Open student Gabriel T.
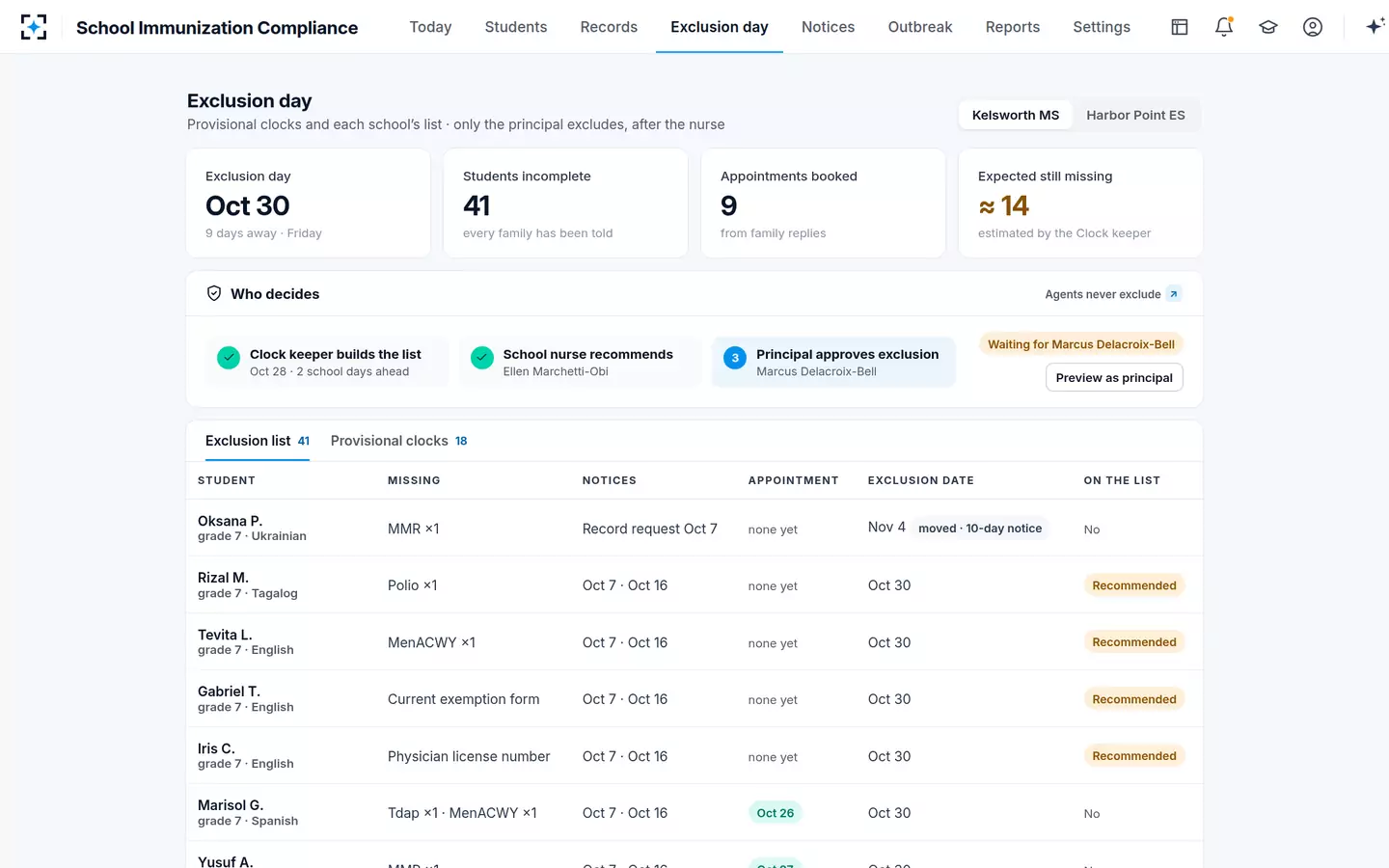This screenshot has width=1389, height=868. (229, 692)
